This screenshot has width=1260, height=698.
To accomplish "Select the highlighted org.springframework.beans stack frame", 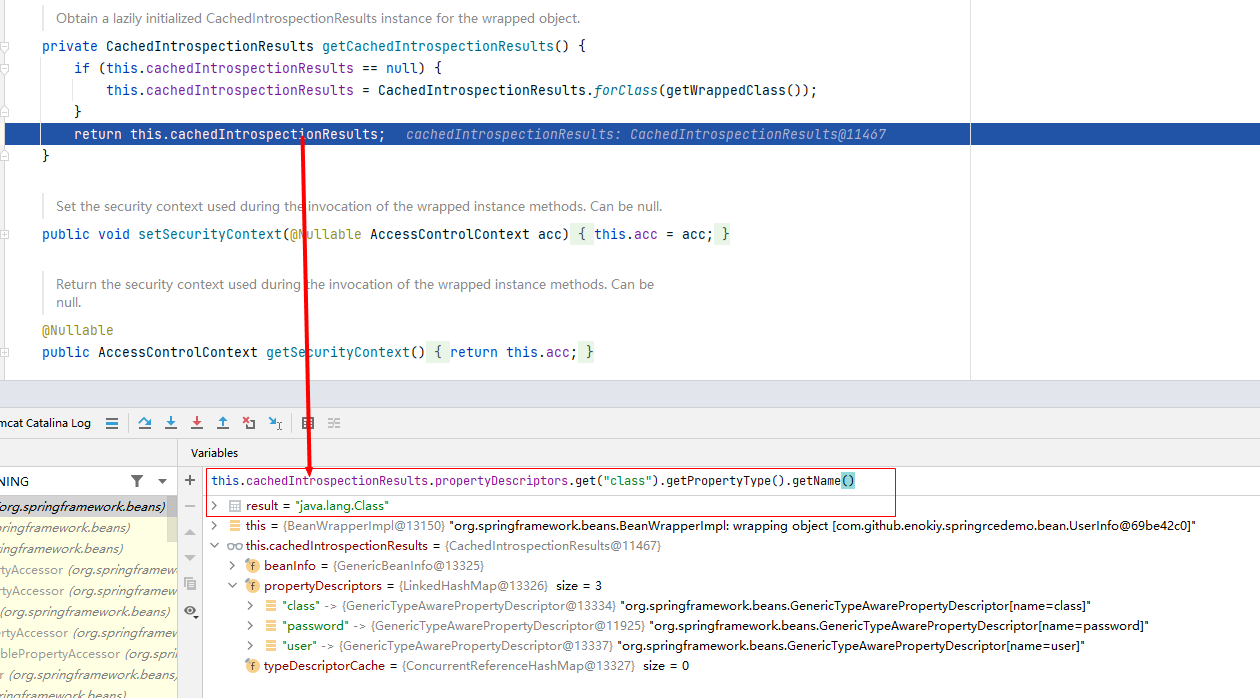I will coord(85,507).
